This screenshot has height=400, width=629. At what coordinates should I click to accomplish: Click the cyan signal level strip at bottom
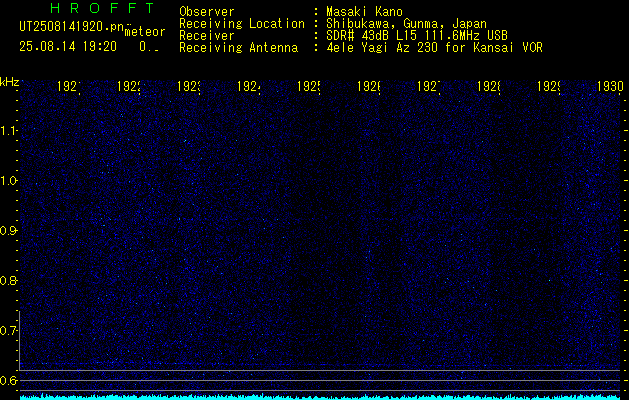320,397
